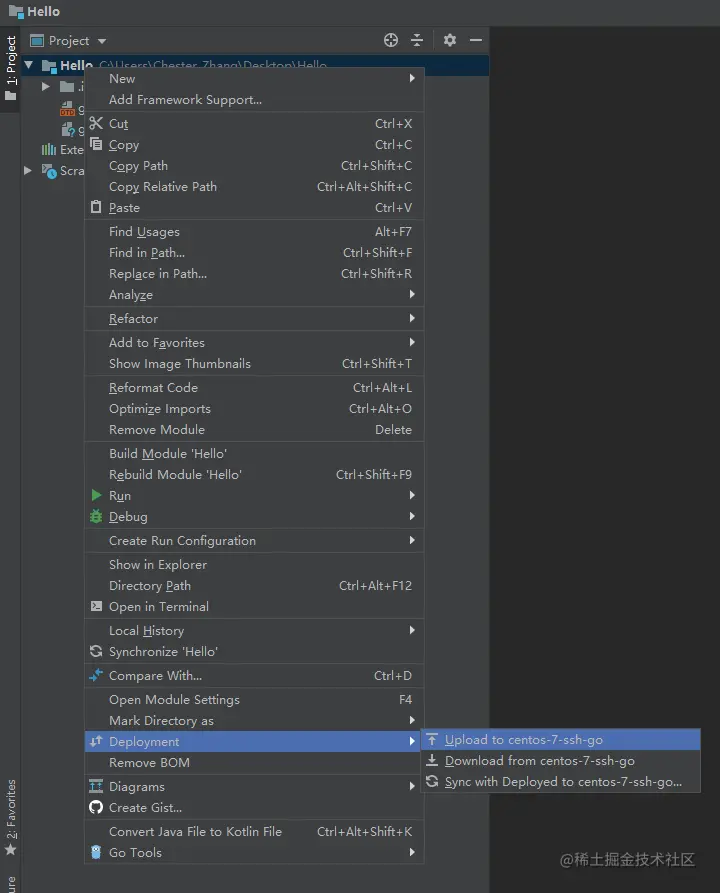The image size is (720, 893).
Task: Choose Optimize Imports
Action: click(254, 408)
